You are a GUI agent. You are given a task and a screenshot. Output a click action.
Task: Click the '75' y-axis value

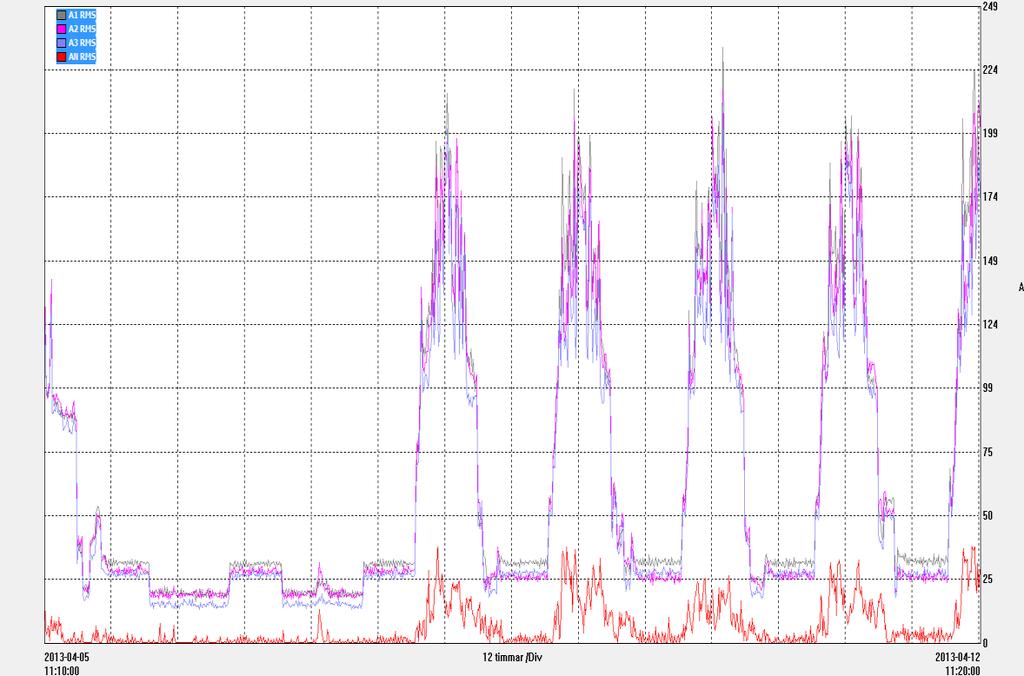(x=987, y=452)
